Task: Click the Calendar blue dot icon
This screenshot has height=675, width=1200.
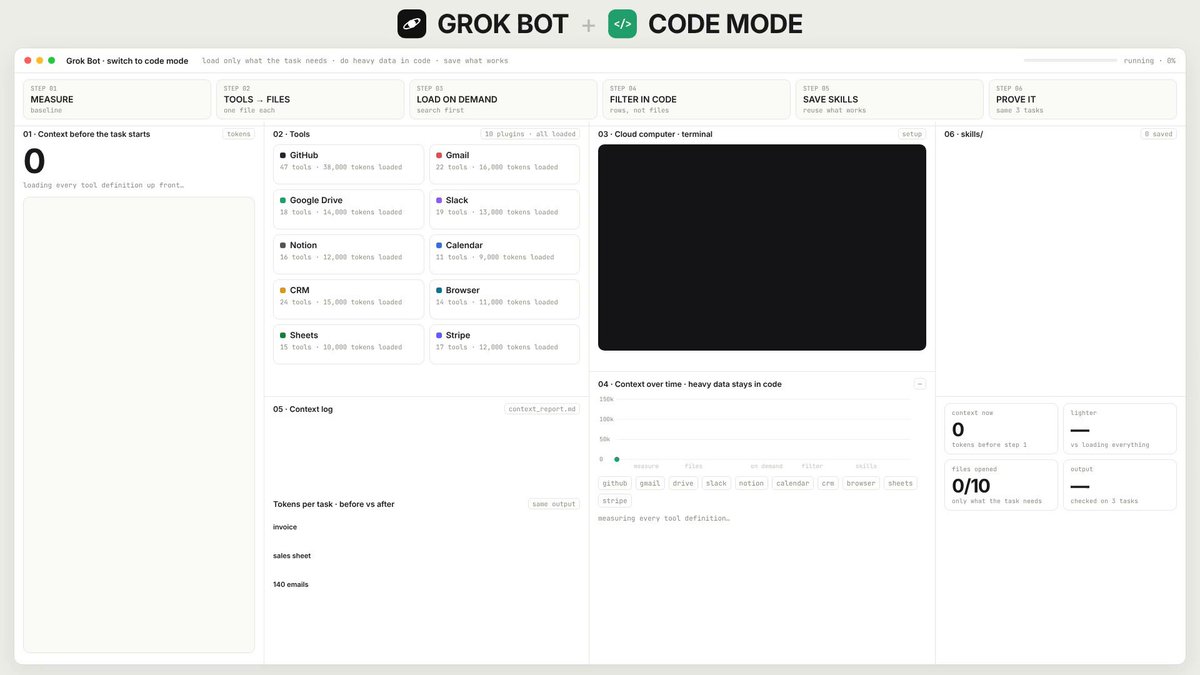Action: (439, 245)
